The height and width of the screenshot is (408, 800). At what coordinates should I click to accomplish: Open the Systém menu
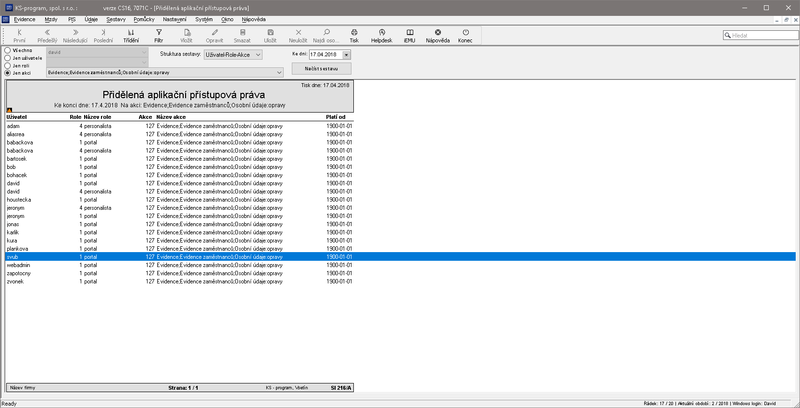point(204,19)
